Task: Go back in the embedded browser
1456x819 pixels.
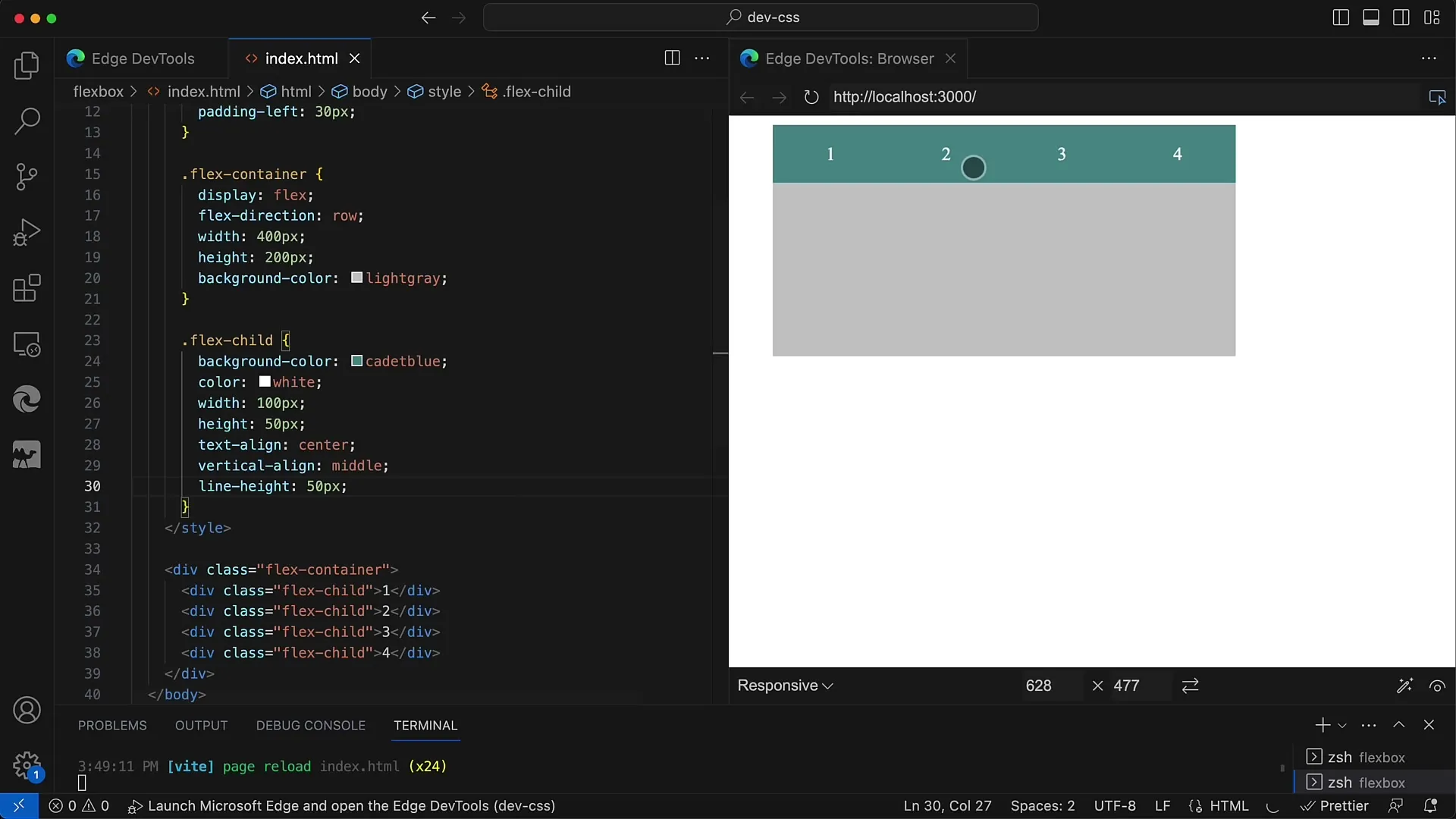Action: pyautogui.click(x=747, y=97)
